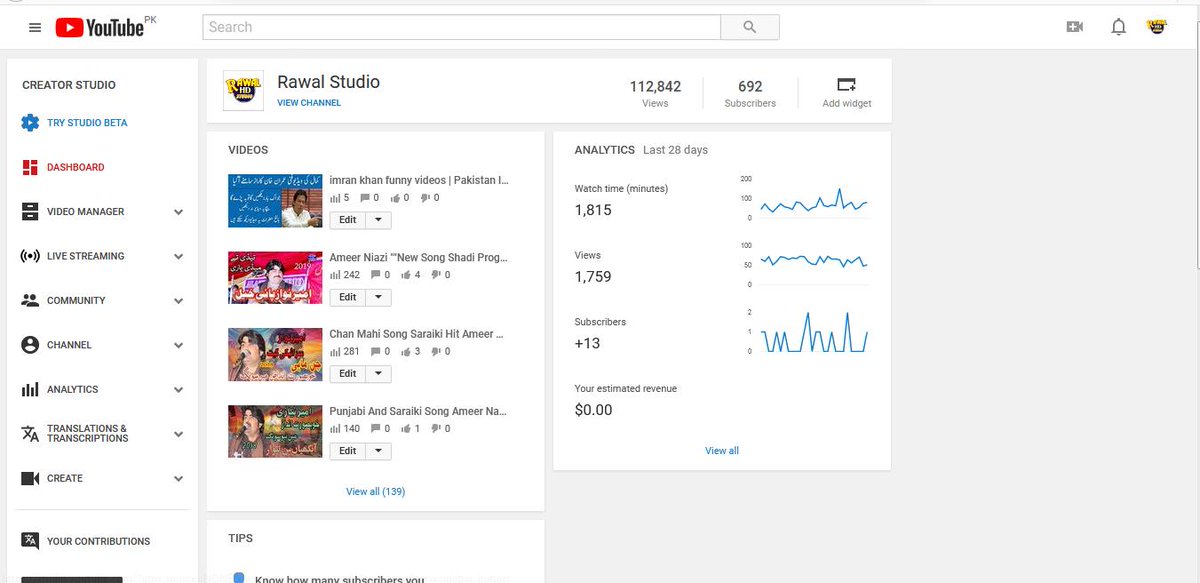Click the Live Streaming broadcast icon
The height and width of the screenshot is (583, 1200).
30,256
